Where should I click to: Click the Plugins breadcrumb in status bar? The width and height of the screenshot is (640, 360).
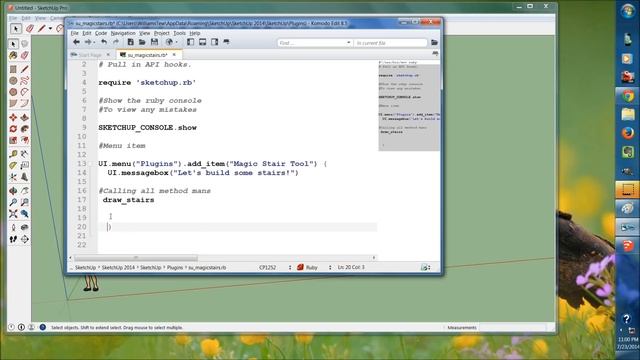click(175, 268)
